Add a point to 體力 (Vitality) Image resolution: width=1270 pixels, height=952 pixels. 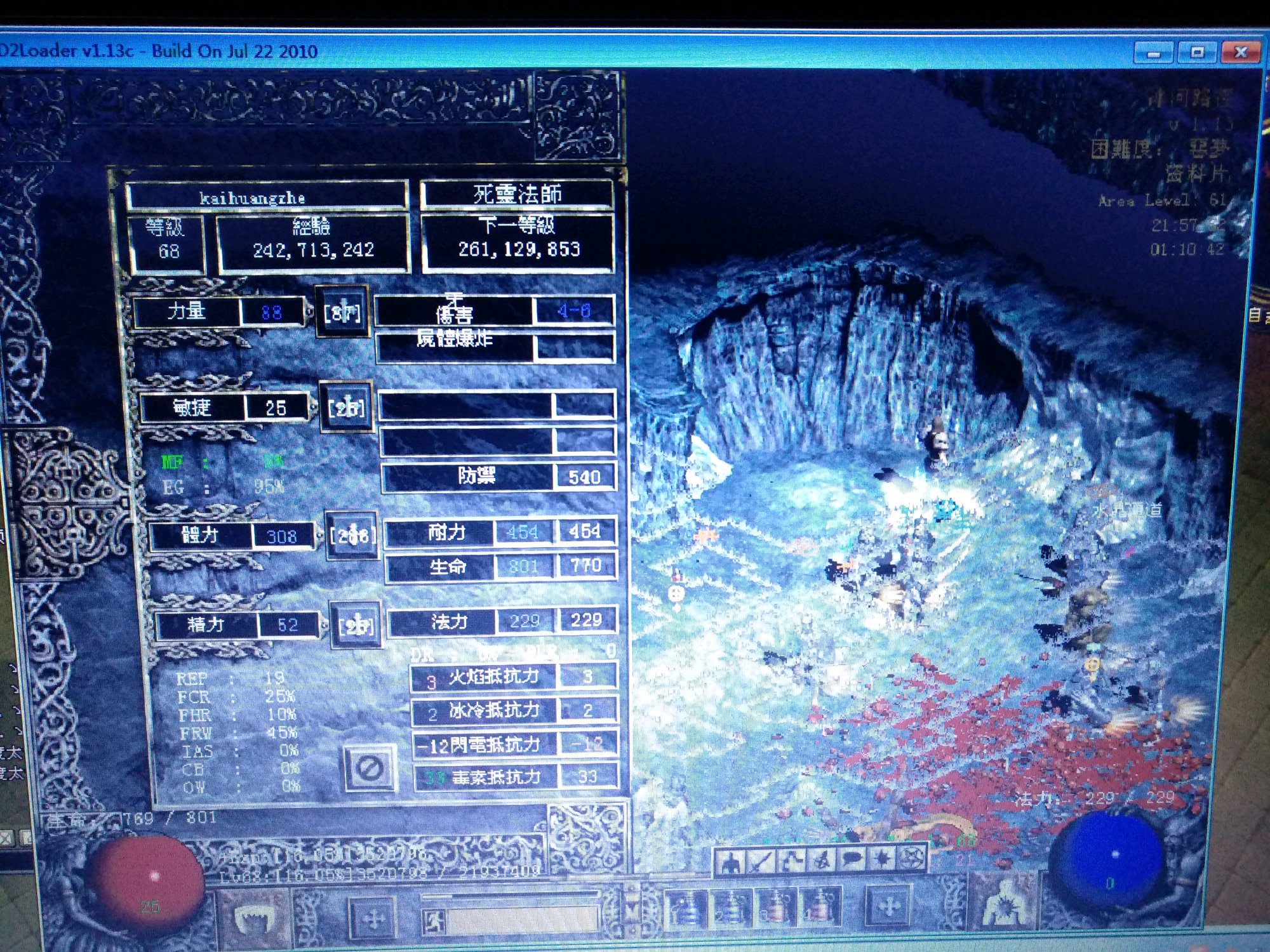click(x=352, y=535)
